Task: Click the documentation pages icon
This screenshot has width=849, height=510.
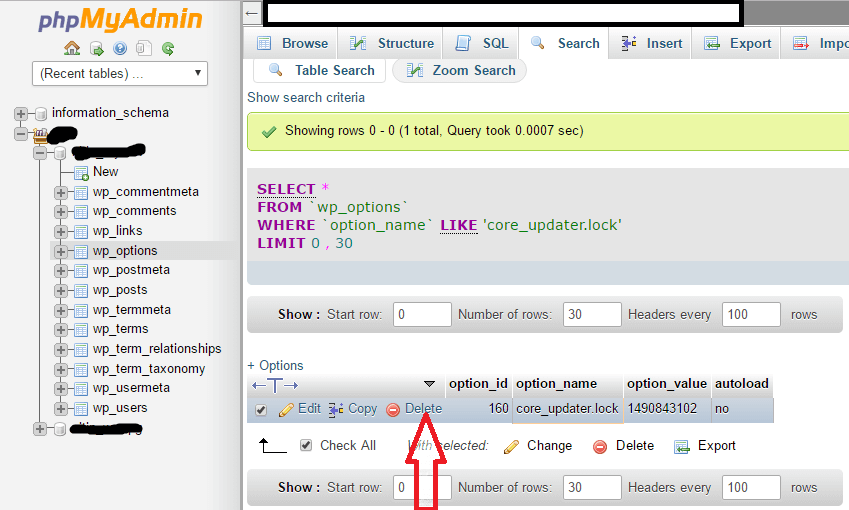Action: point(143,49)
